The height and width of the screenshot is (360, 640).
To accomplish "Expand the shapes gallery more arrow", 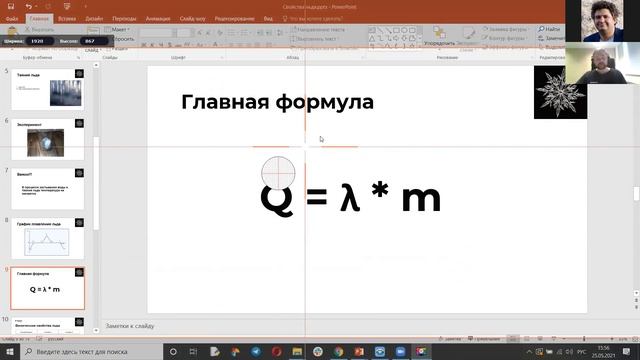I will click(420, 46).
